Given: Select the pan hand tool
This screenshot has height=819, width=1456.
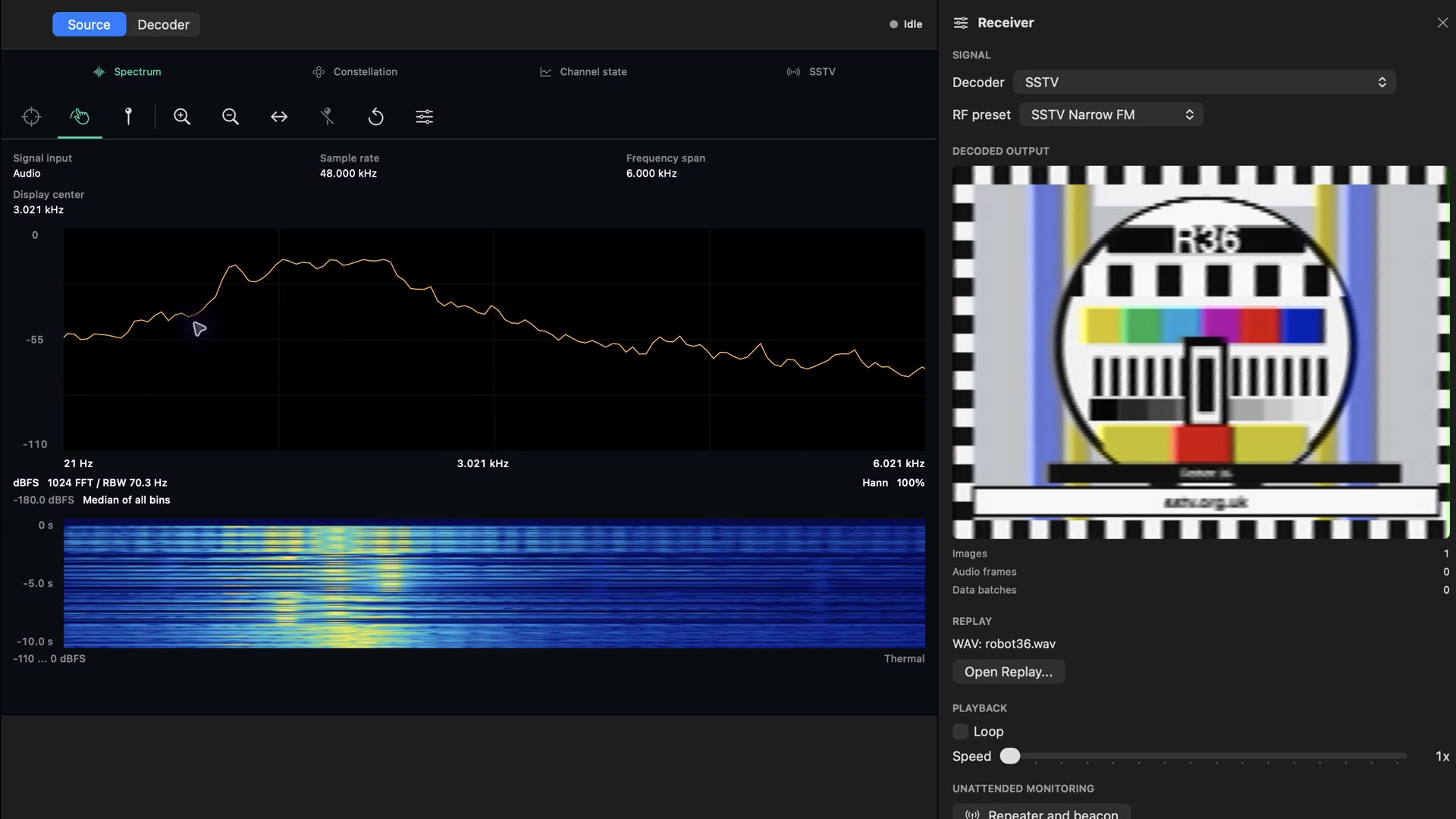Looking at the screenshot, I should (x=80, y=117).
